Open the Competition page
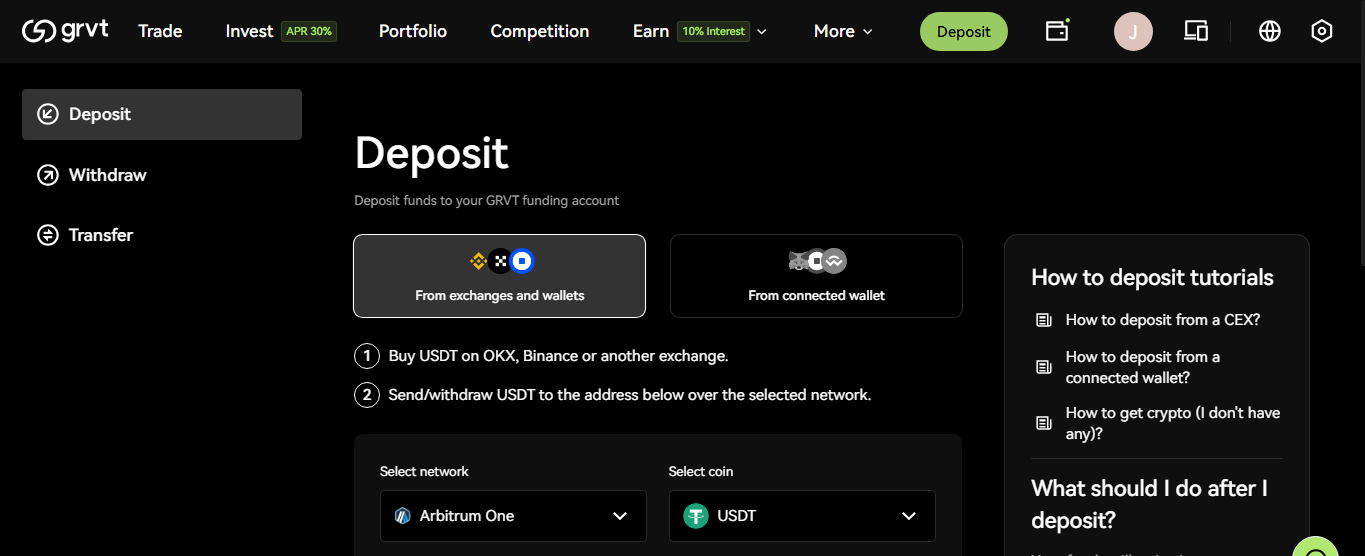Image resolution: width=1365 pixels, height=556 pixels. 540,31
